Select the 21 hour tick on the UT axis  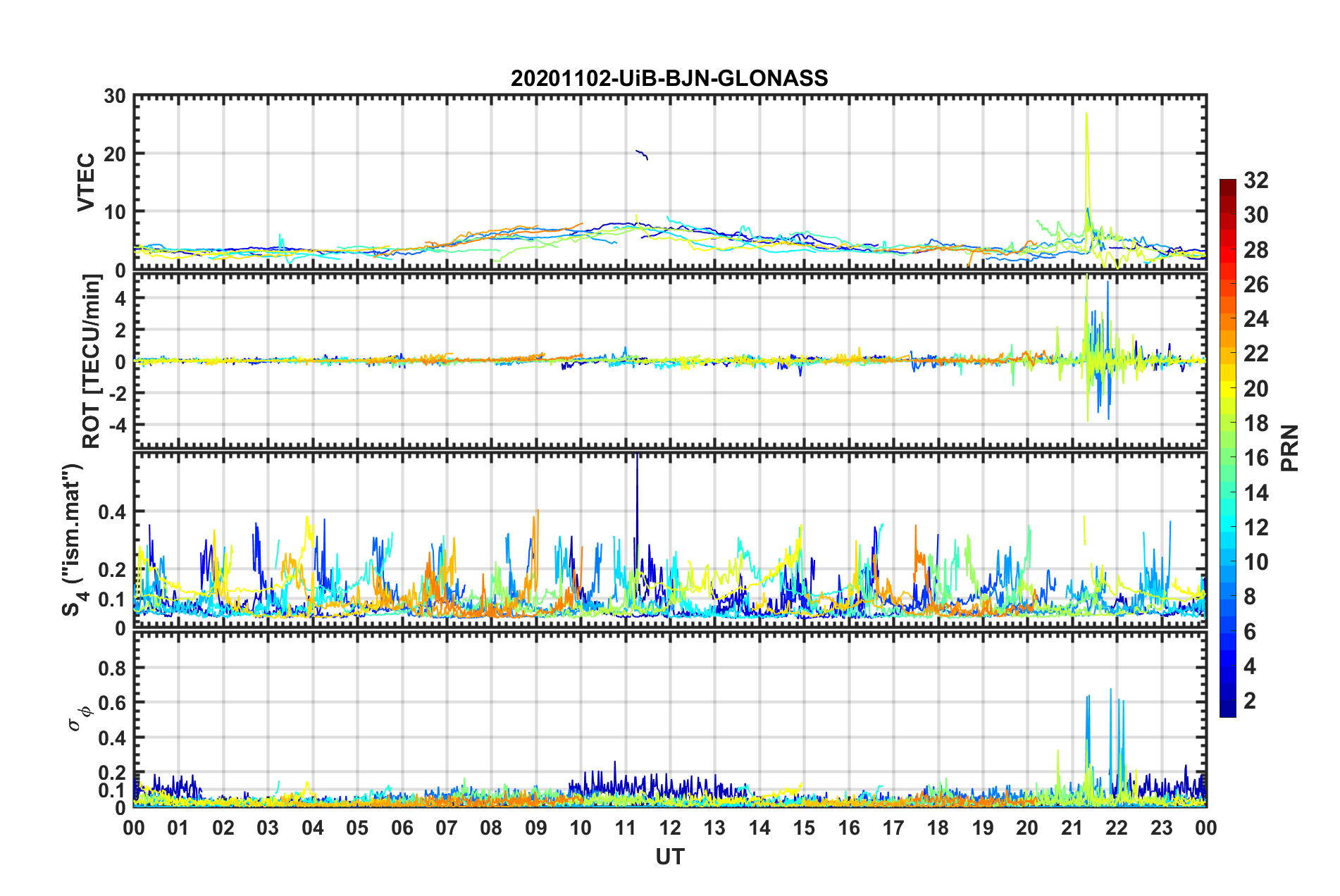point(1072,828)
